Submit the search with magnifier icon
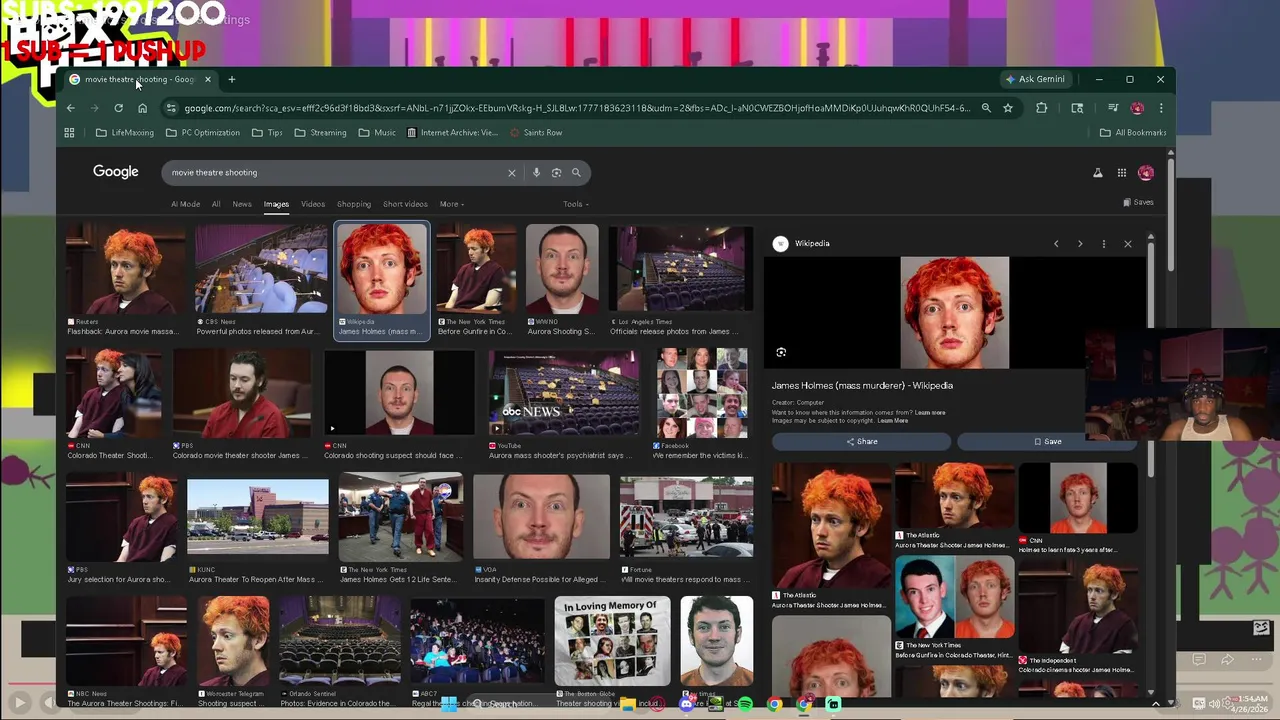 pos(576,172)
